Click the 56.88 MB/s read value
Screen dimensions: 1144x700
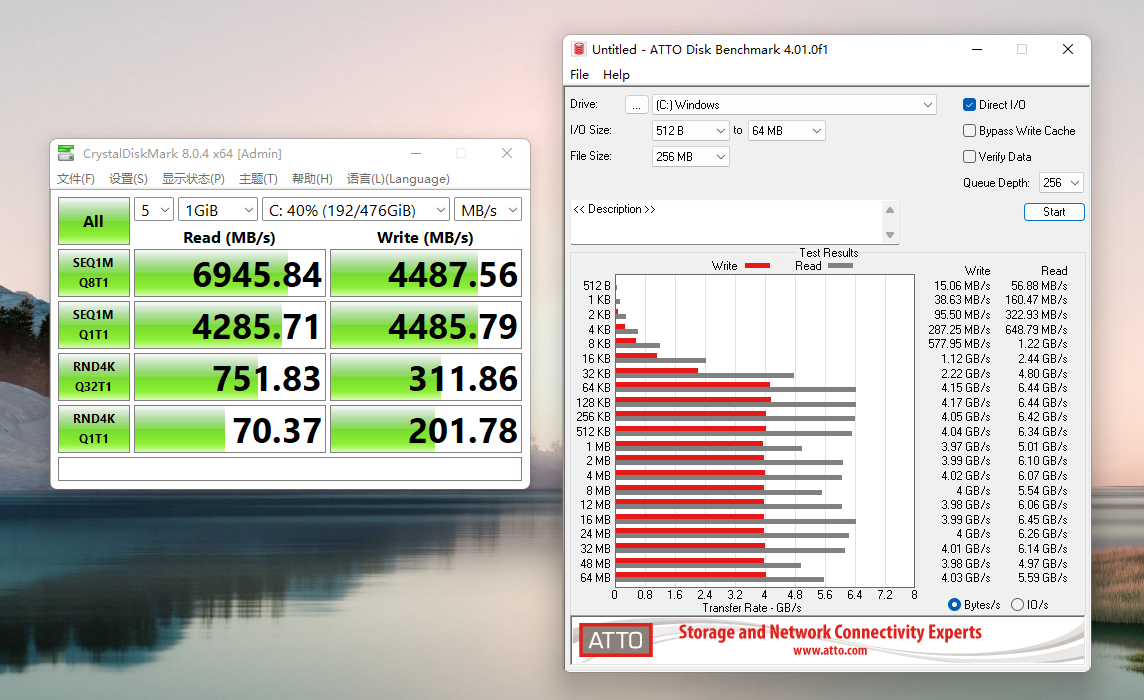click(x=1039, y=285)
